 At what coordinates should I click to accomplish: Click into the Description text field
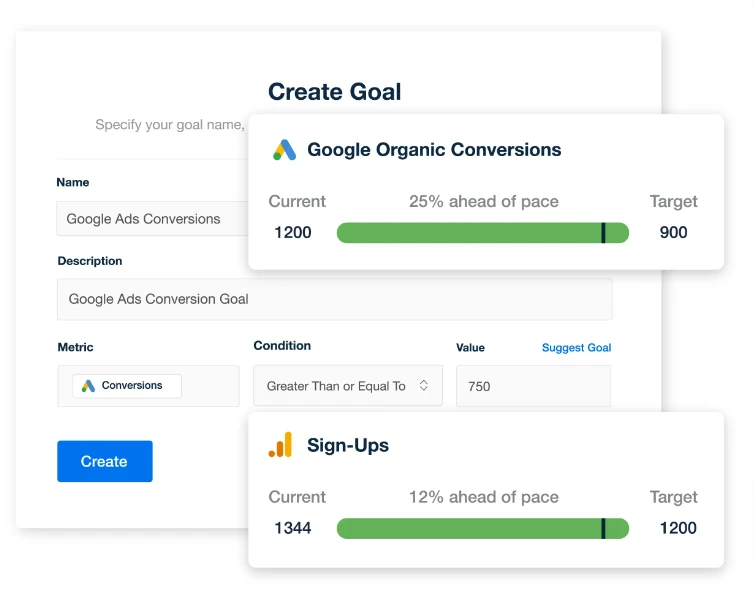334,299
